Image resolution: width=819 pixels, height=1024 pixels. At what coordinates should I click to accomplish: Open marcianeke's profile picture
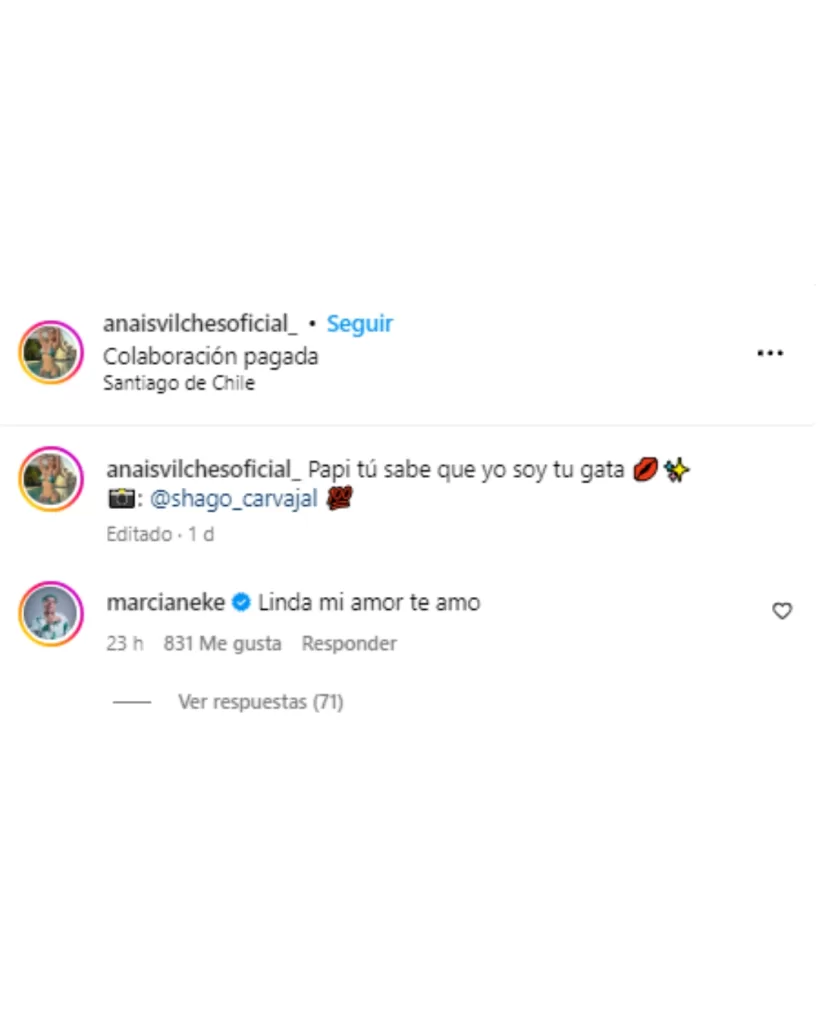(51, 614)
